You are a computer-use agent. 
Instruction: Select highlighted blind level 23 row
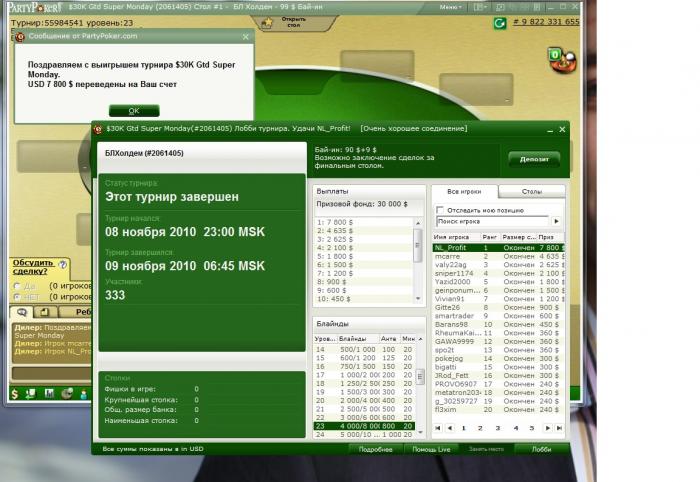(x=364, y=426)
